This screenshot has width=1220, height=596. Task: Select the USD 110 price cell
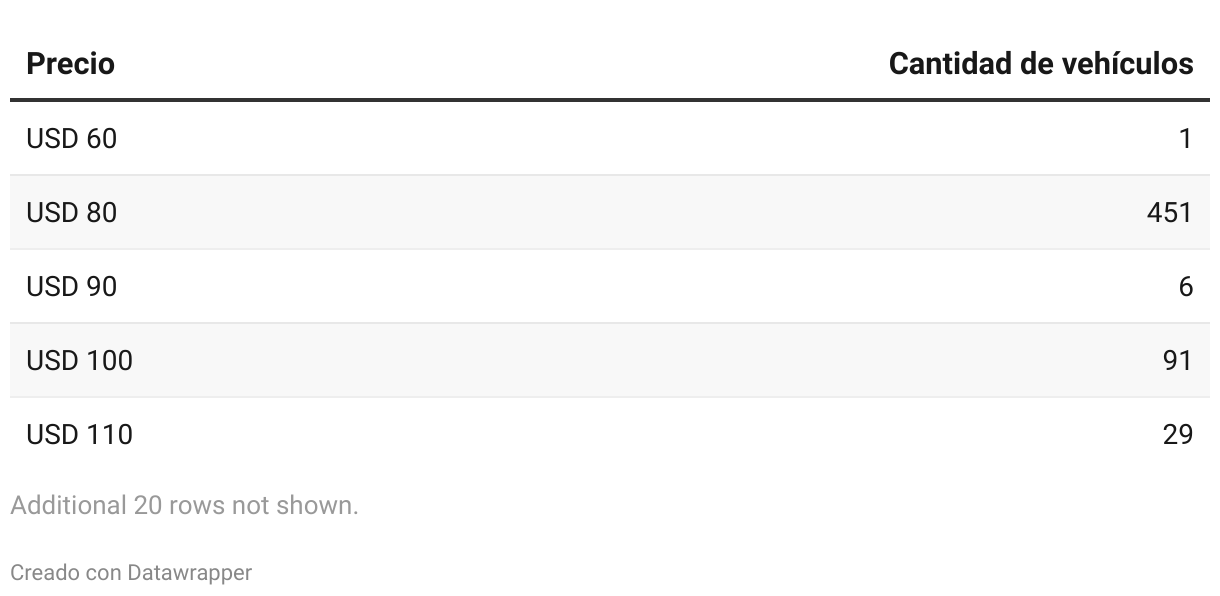(79, 435)
